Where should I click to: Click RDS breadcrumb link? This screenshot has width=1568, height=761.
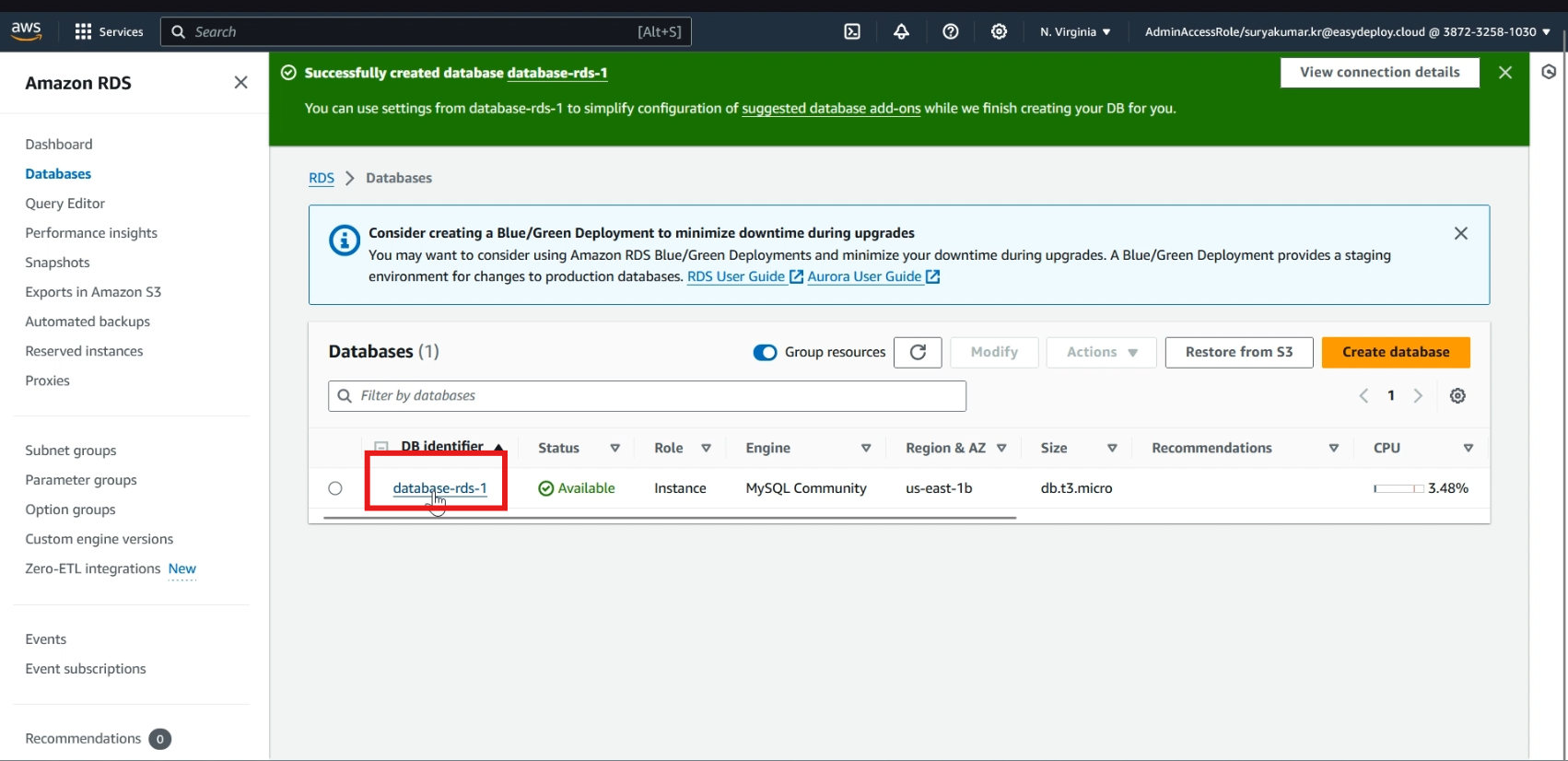click(x=322, y=178)
